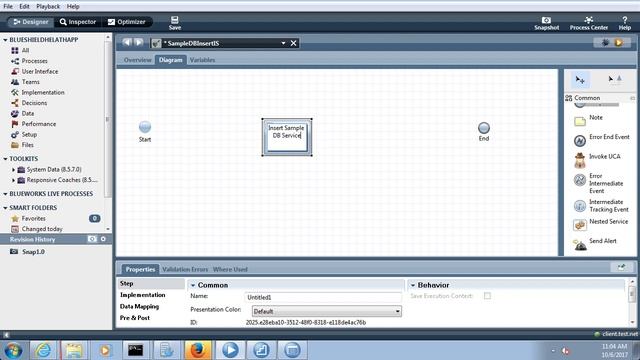
Task: Open the Help toolbar icon
Action: tap(624, 23)
